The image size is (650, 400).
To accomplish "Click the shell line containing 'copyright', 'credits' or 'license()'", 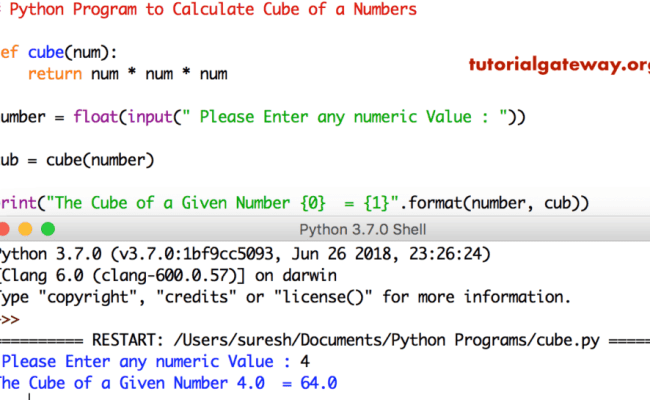I will click(285, 297).
